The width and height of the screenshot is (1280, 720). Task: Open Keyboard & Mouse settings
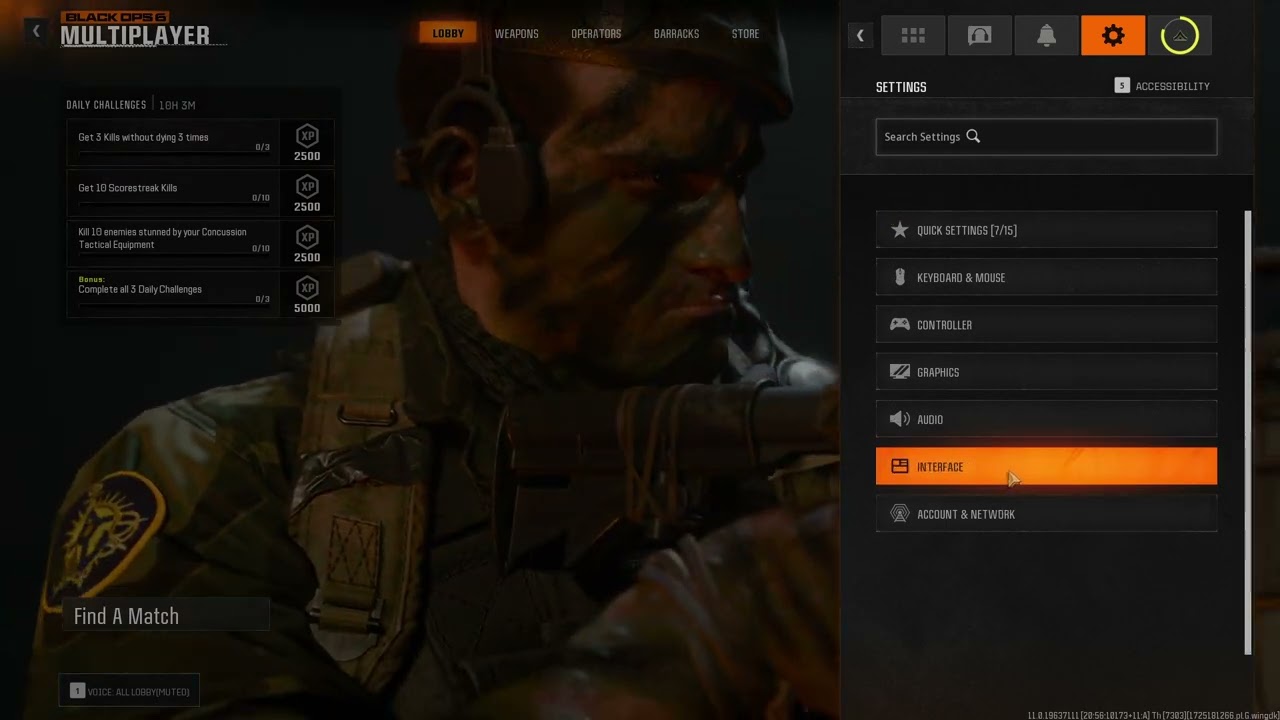click(x=1046, y=277)
